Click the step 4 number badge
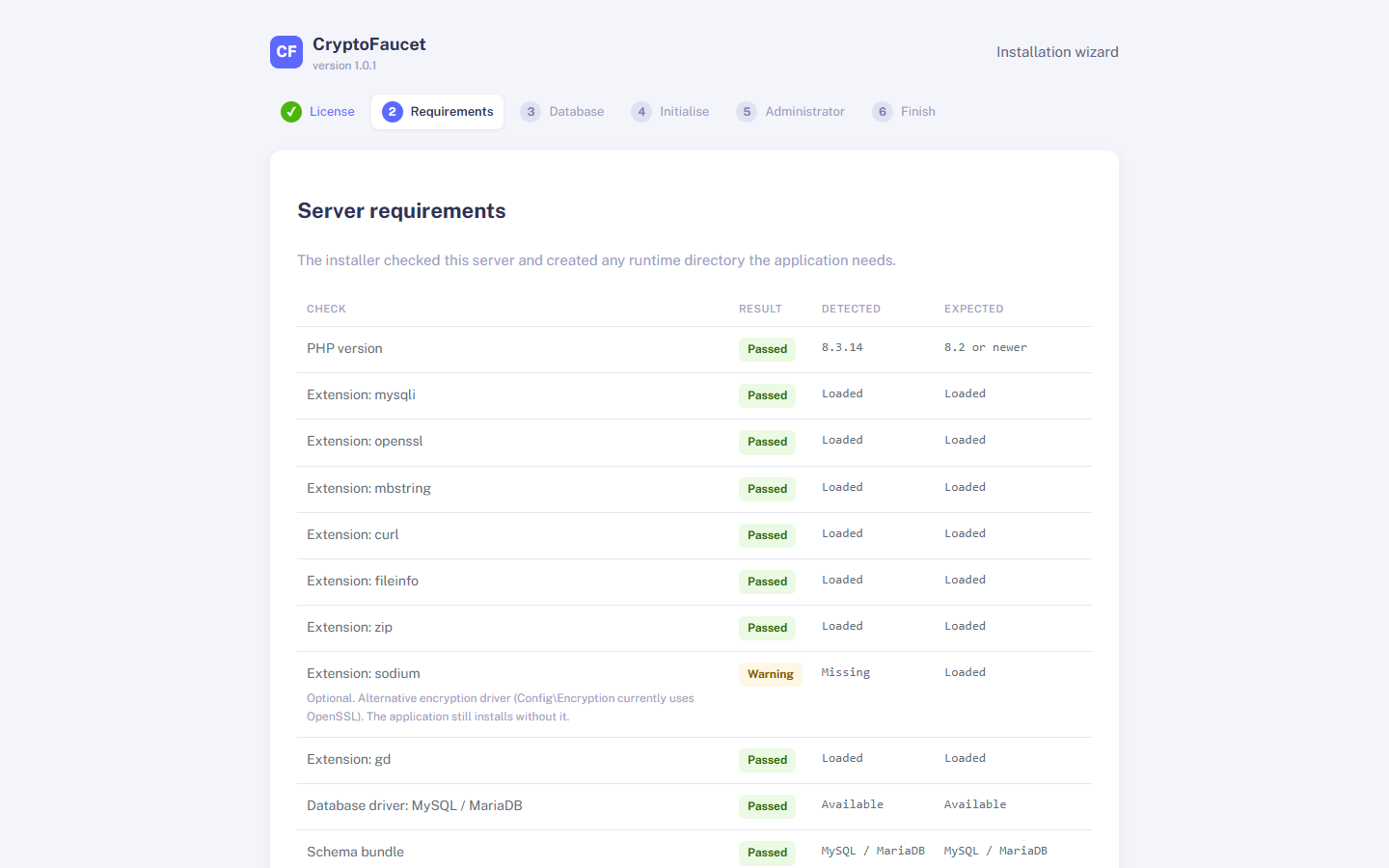The width and height of the screenshot is (1389, 868). pos(641,112)
